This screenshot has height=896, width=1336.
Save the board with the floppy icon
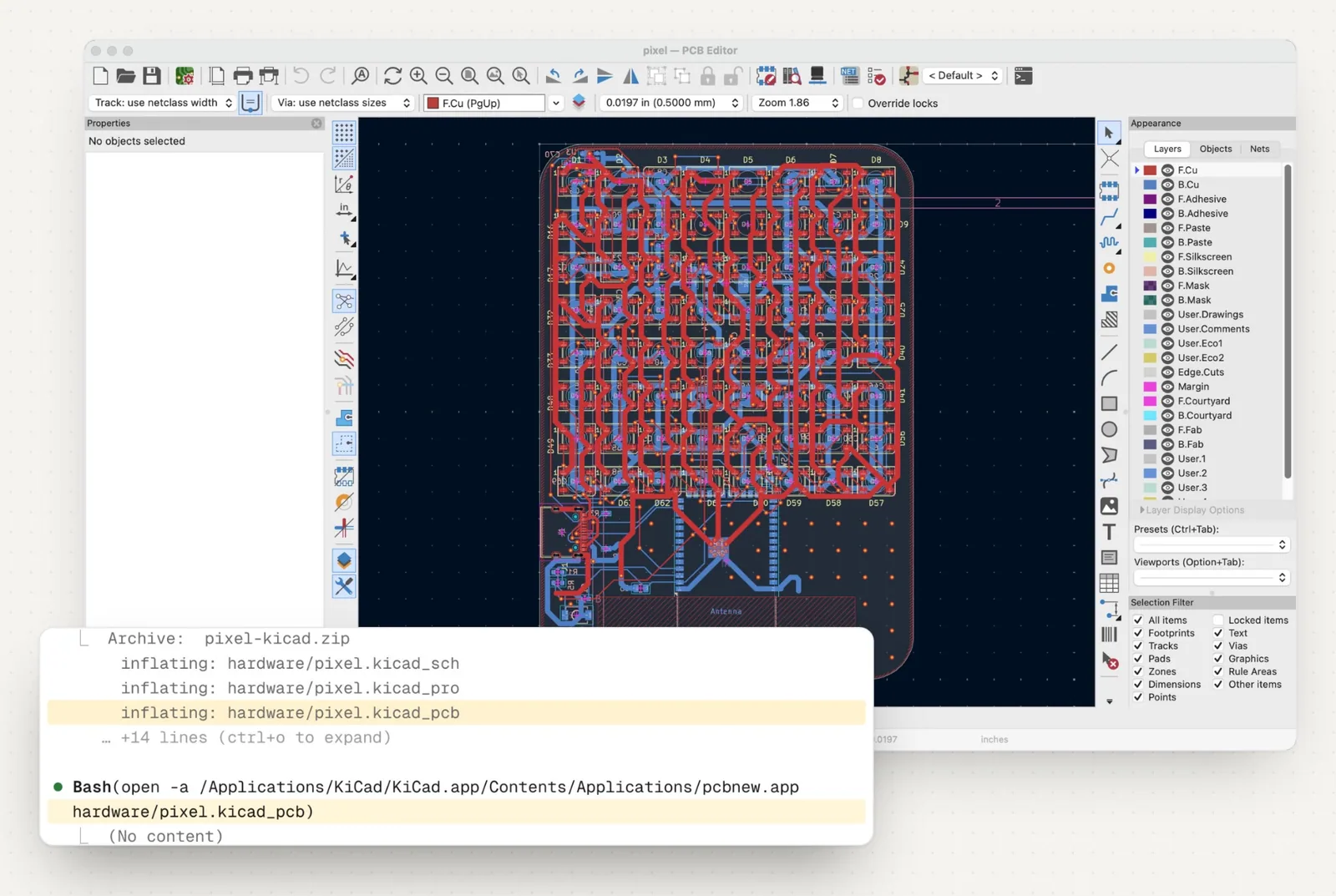click(x=151, y=76)
